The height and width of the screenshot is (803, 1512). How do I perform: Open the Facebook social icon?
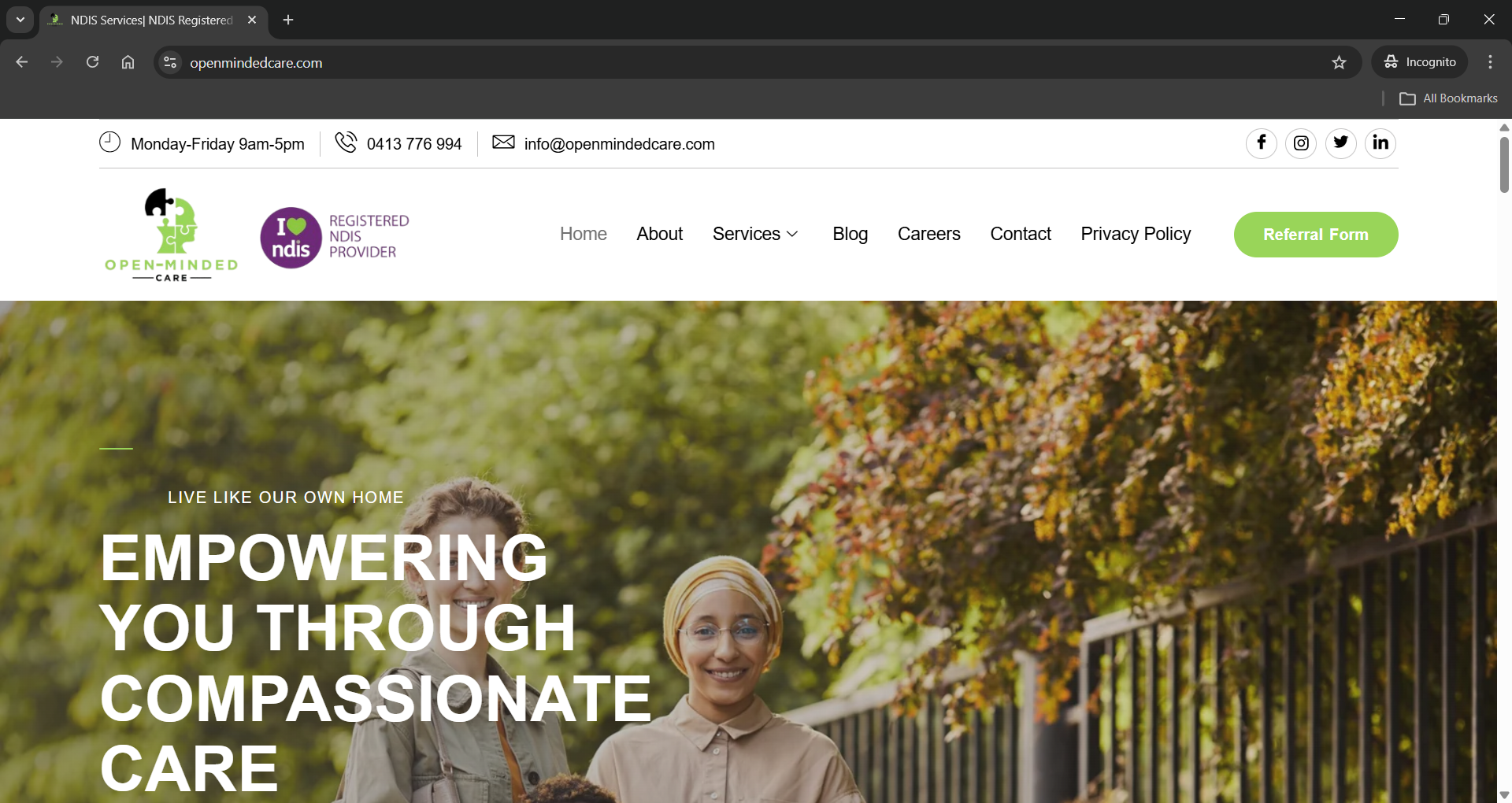1262,143
